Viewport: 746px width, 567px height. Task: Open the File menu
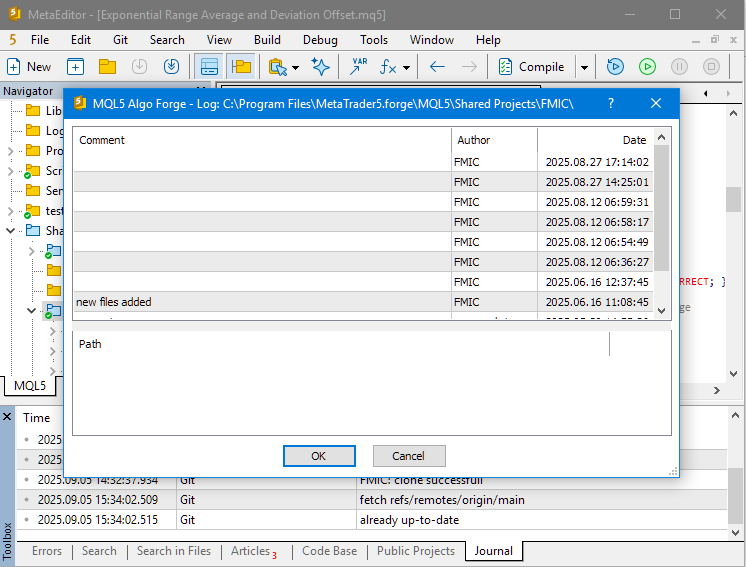pos(40,40)
